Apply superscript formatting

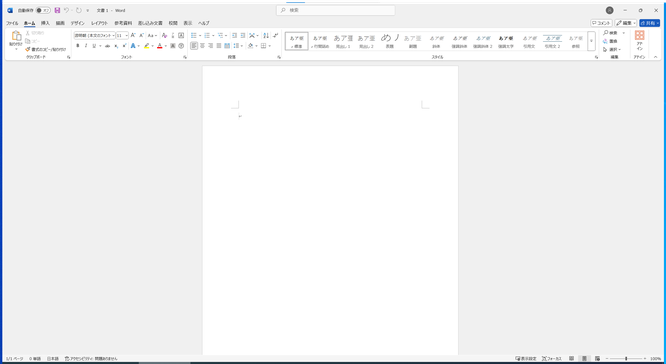coord(124,46)
